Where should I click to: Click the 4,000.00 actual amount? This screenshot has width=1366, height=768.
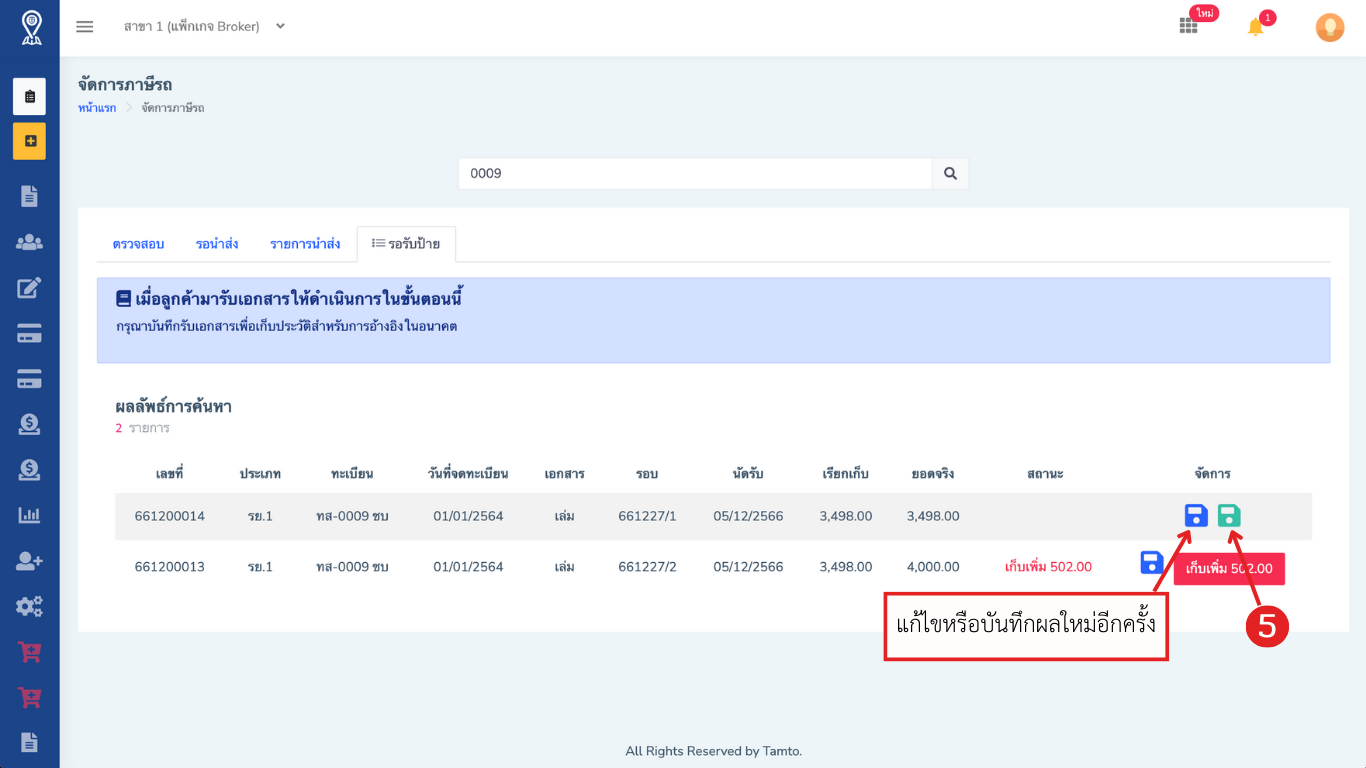[933, 567]
